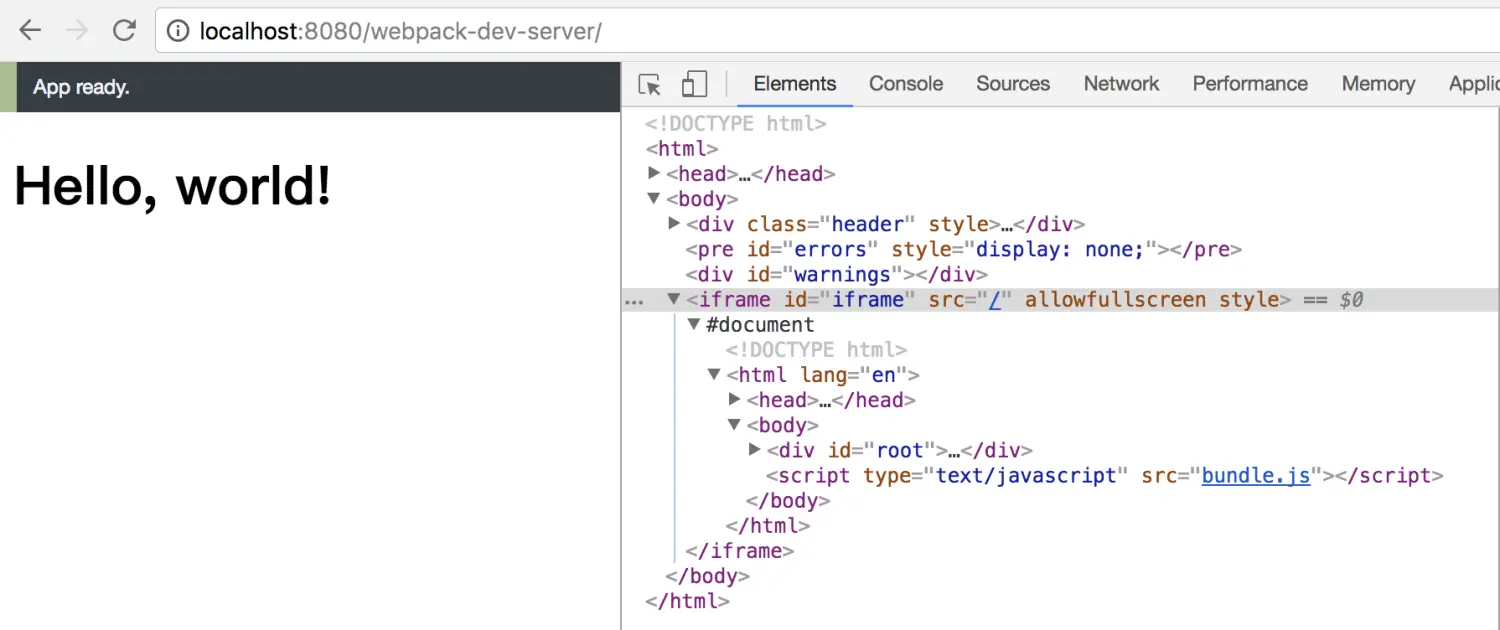Screen dimensions: 1500x630
Task: Follow the iframe src "/" link
Action: coord(995,299)
